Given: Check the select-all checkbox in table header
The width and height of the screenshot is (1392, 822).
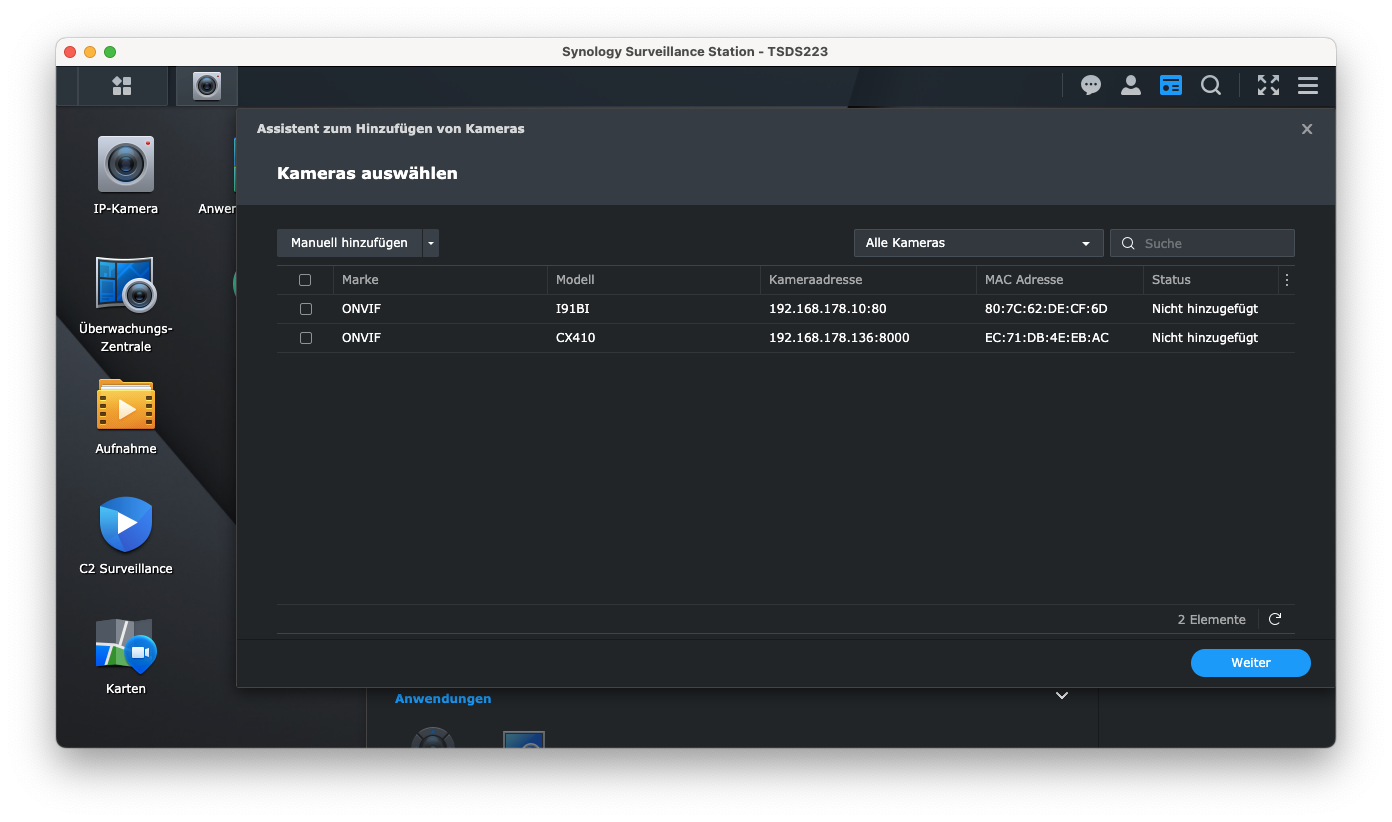Looking at the screenshot, I should [x=305, y=280].
